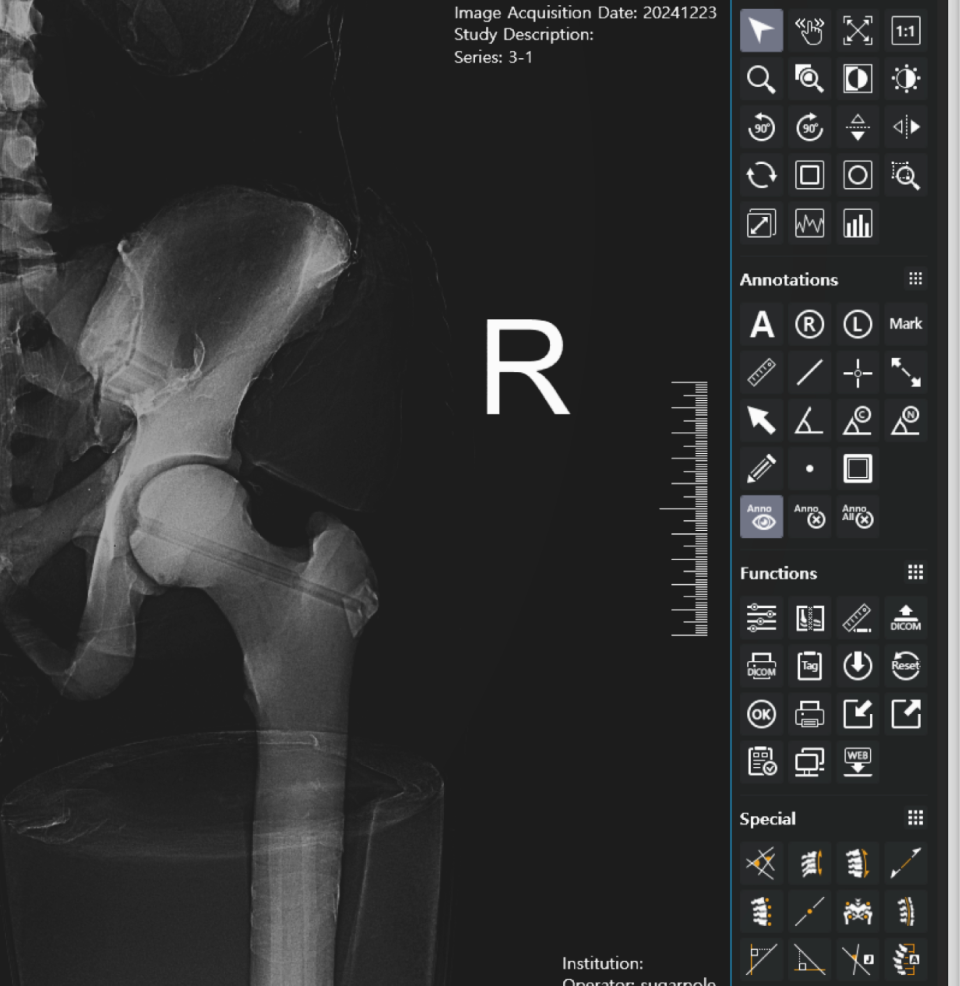Delete selected annotation with Anno X
The height and width of the screenshot is (986, 960).
coord(810,517)
